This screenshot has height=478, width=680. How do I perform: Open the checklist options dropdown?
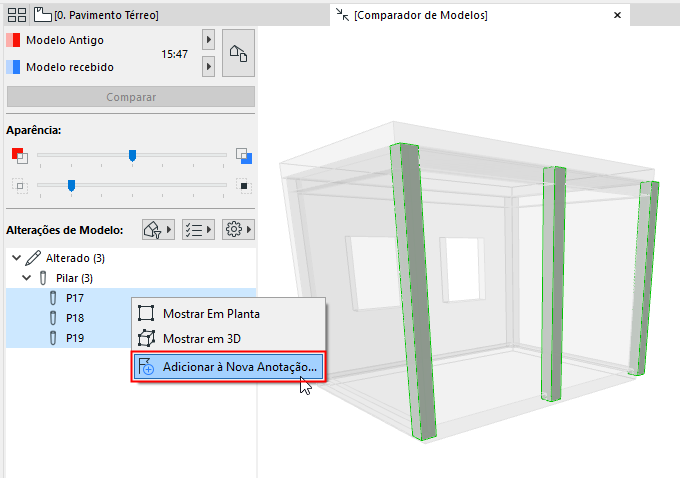(198, 229)
